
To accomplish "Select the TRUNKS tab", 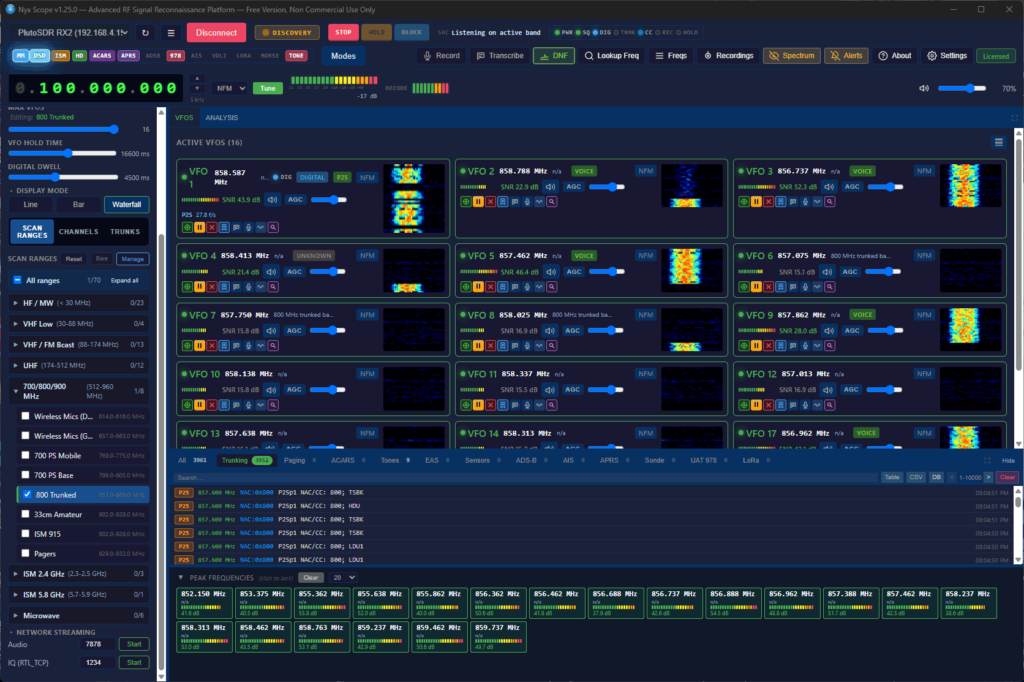I will click(x=125, y=232).
